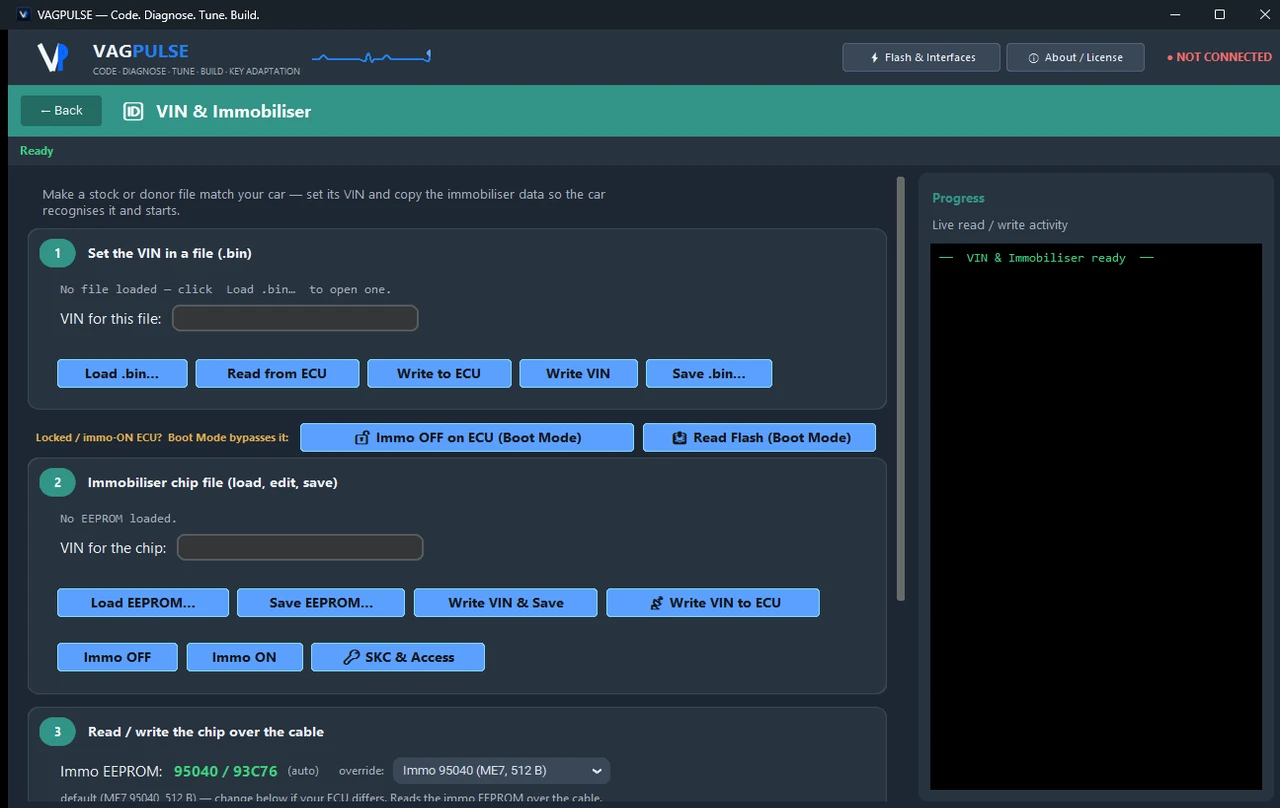The width and height of the screenshot is (1280, 808).
Task: Click the VAGPULSE logo icon
Action: 52,57
